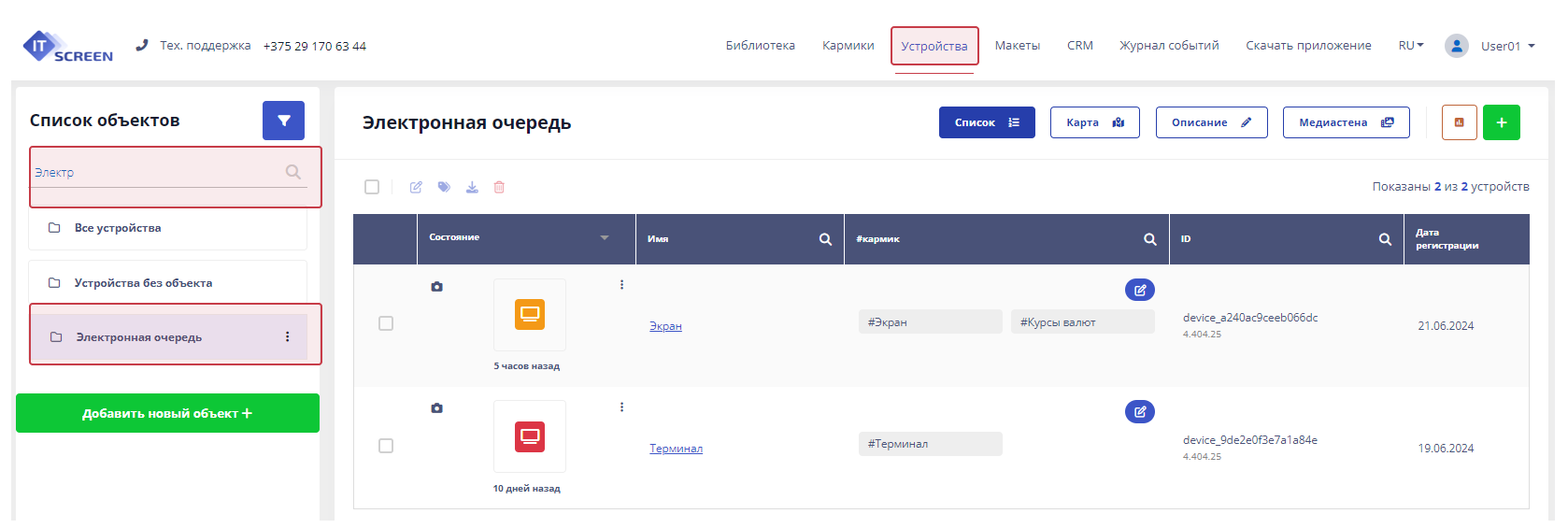The height and width of the screenshot is (528, 1568).
Task: Click the search magnifier in objects list
Action: [x=292, y=172]
